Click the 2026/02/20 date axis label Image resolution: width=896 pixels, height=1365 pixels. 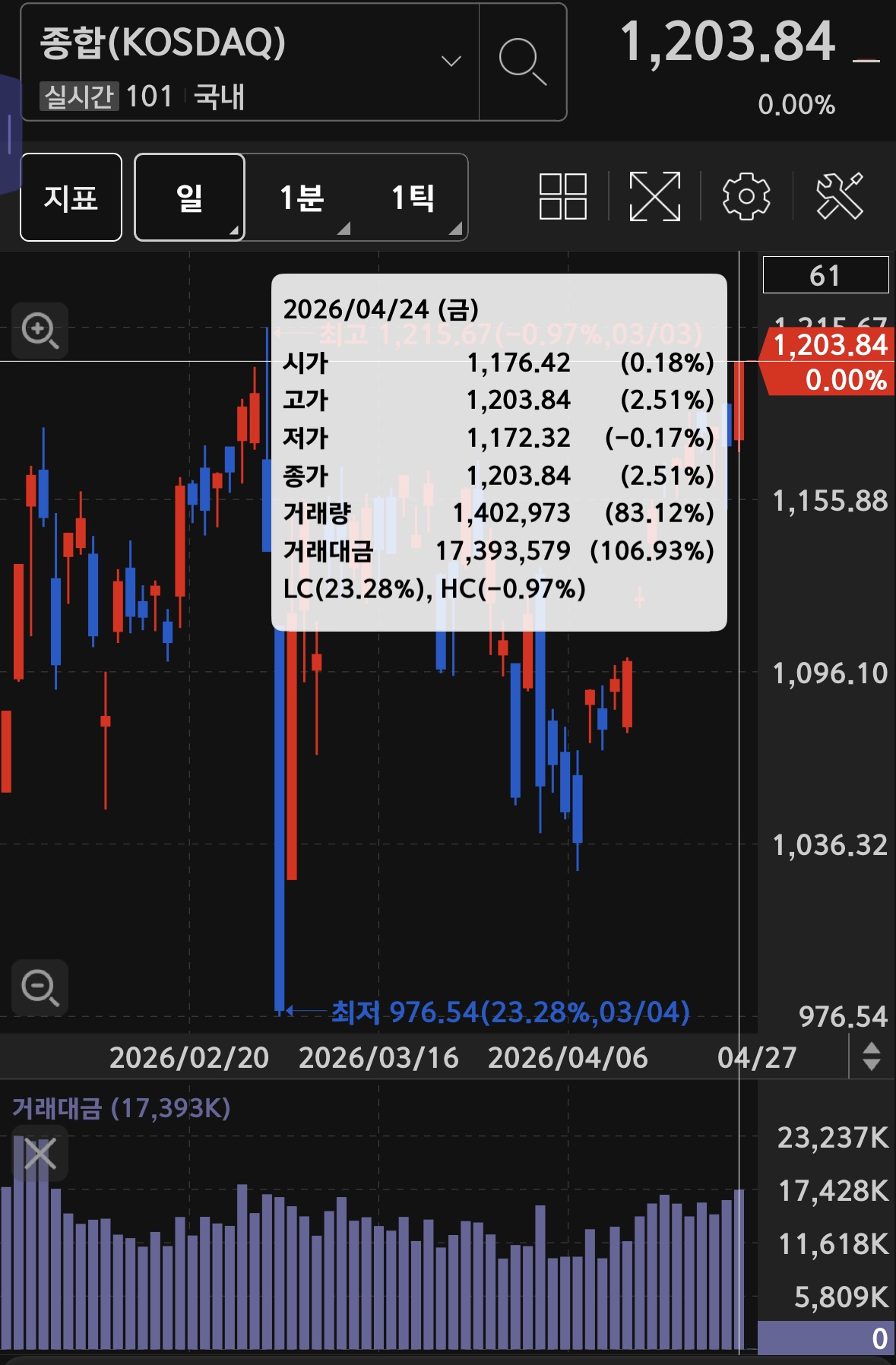[x=189, y=1057]
